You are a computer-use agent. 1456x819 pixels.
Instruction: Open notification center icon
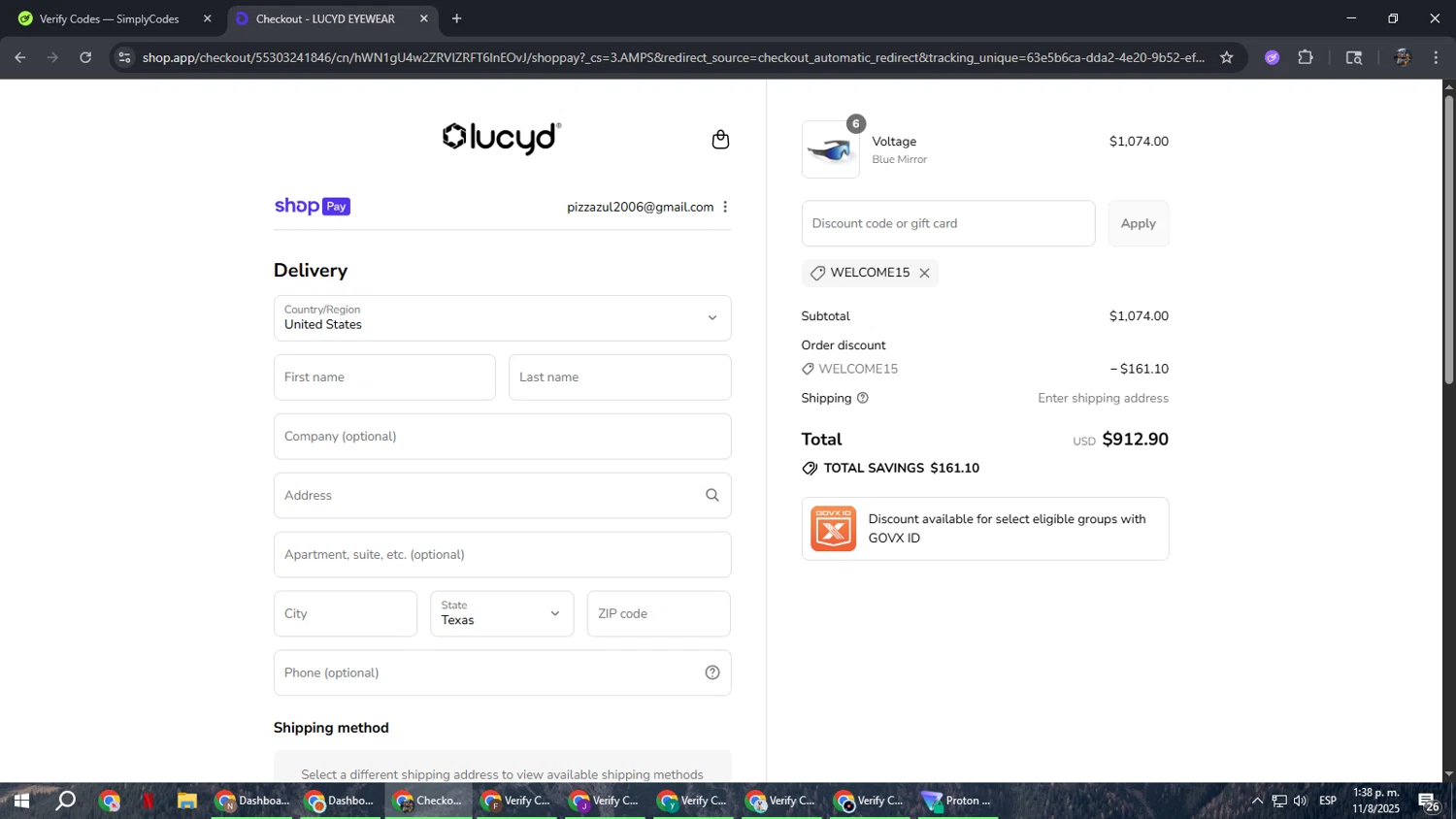click(x=1429, y=802)
